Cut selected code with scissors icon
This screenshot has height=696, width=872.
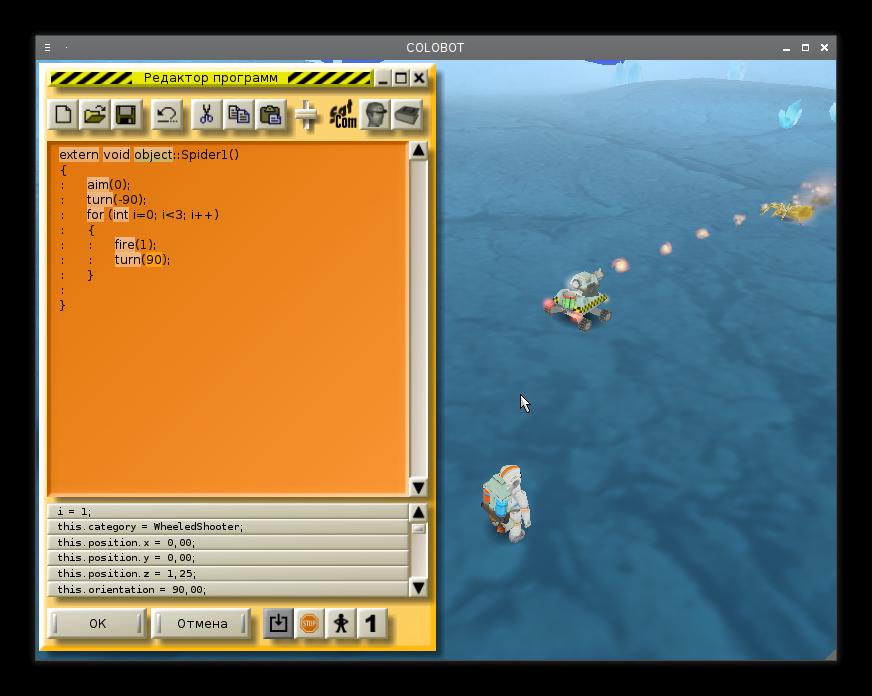pyautogui.click(x=206, y=115)
